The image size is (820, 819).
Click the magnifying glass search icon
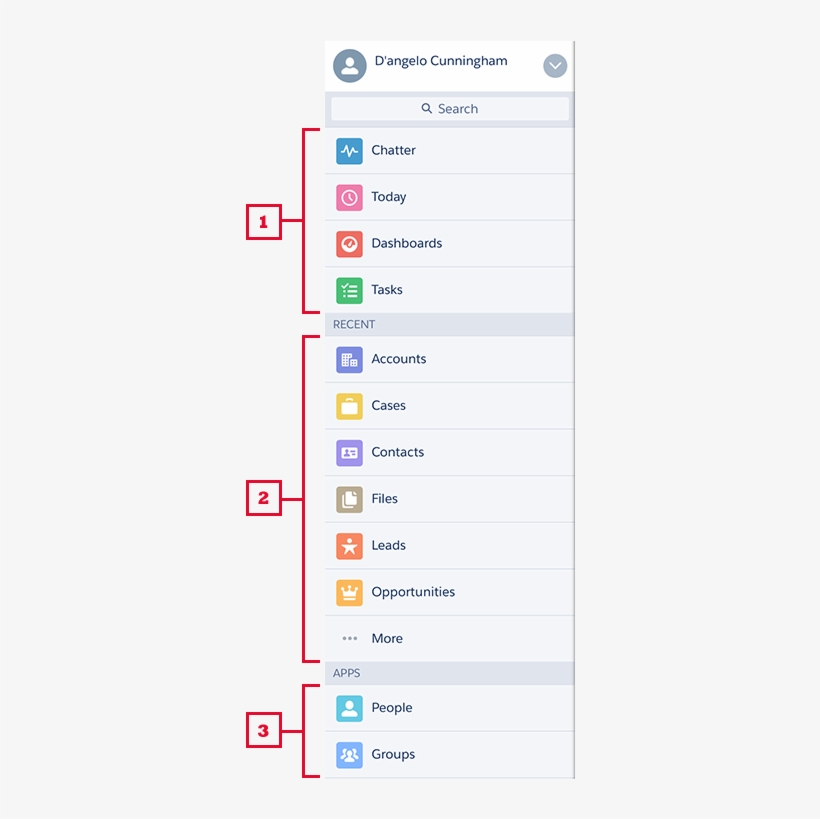[x=427, y=108]
